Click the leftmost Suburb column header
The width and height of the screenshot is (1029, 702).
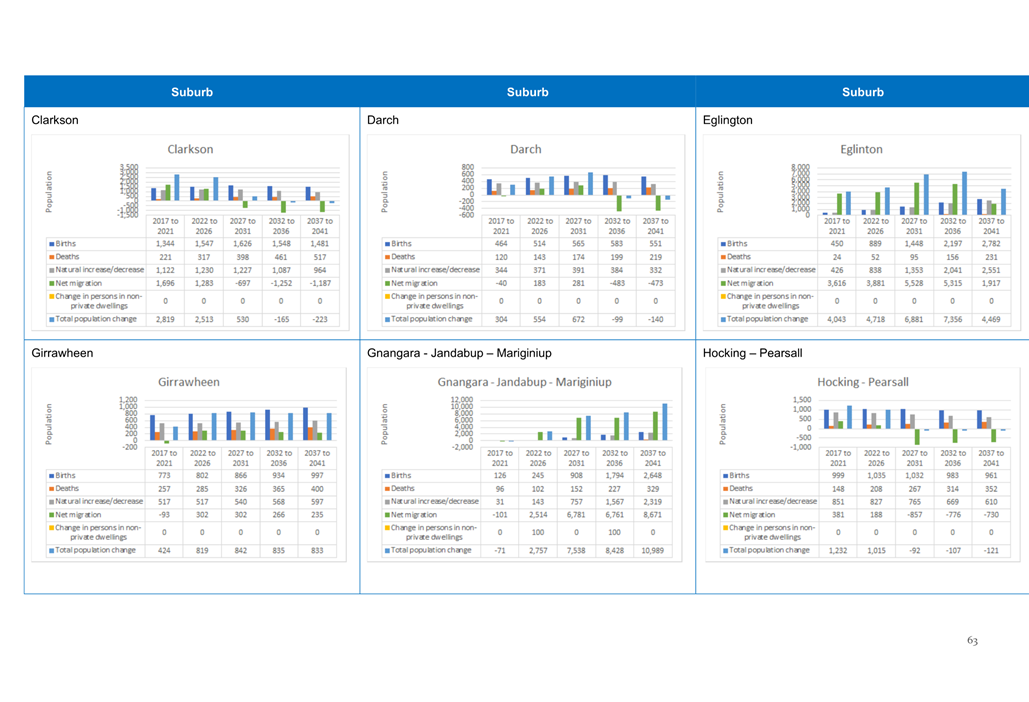click(x=192, y=92)
